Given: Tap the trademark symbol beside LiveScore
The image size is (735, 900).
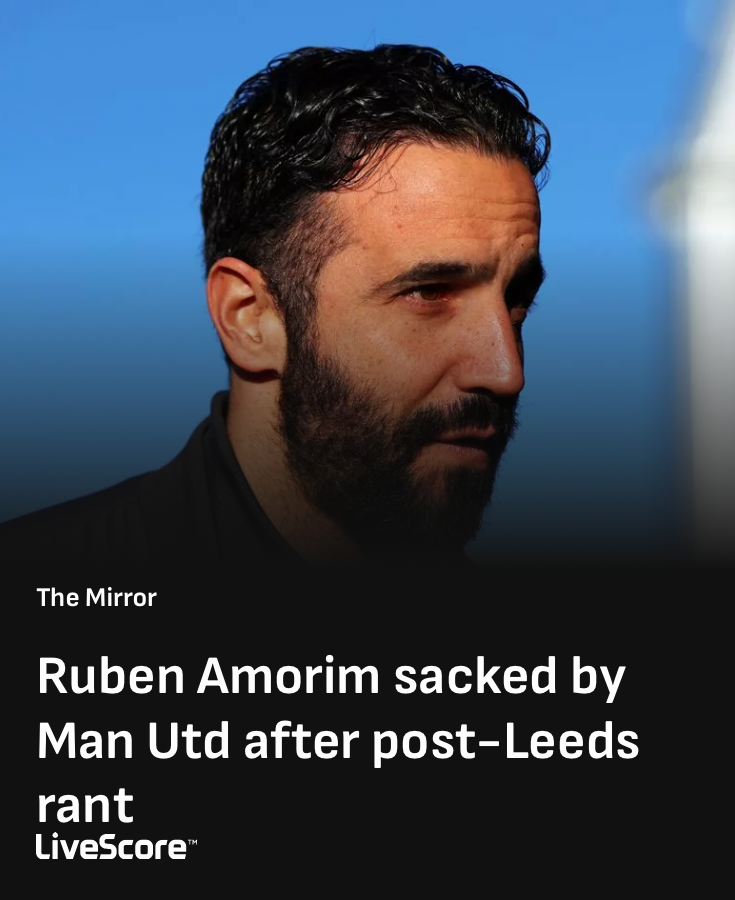Looking at the screenshot, I should pyautogui.click(x=193, y=842).
